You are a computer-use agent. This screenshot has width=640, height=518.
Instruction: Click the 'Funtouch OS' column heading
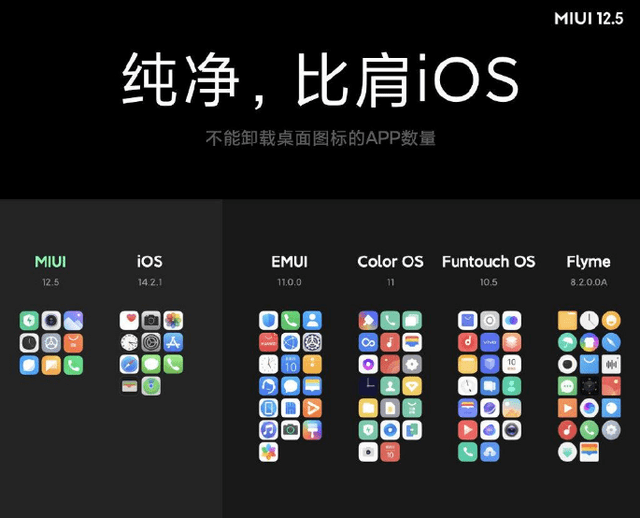coord(489,262)
